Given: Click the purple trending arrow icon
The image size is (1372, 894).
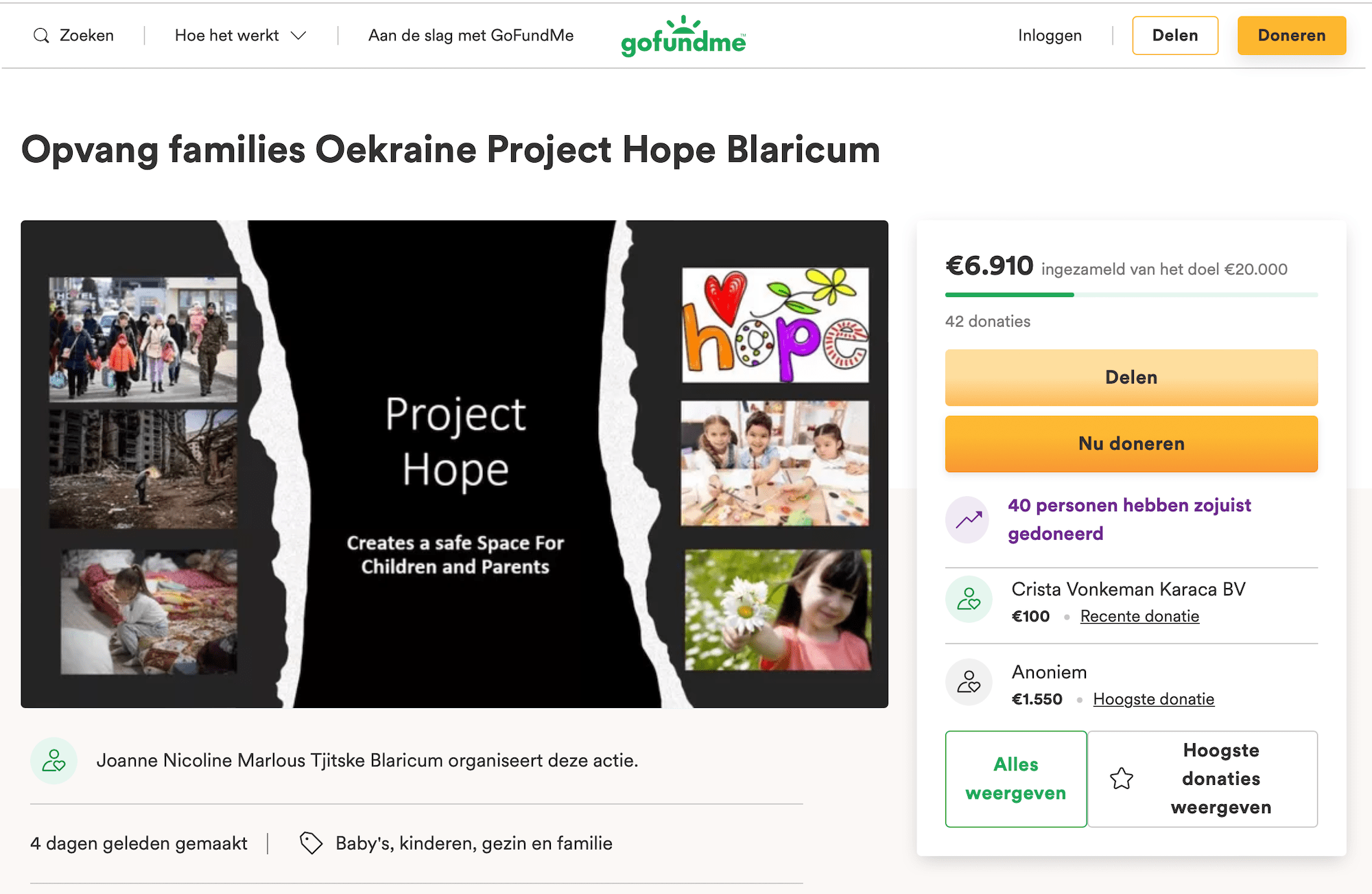Looking at the screenshot, I should pos(968,520).
